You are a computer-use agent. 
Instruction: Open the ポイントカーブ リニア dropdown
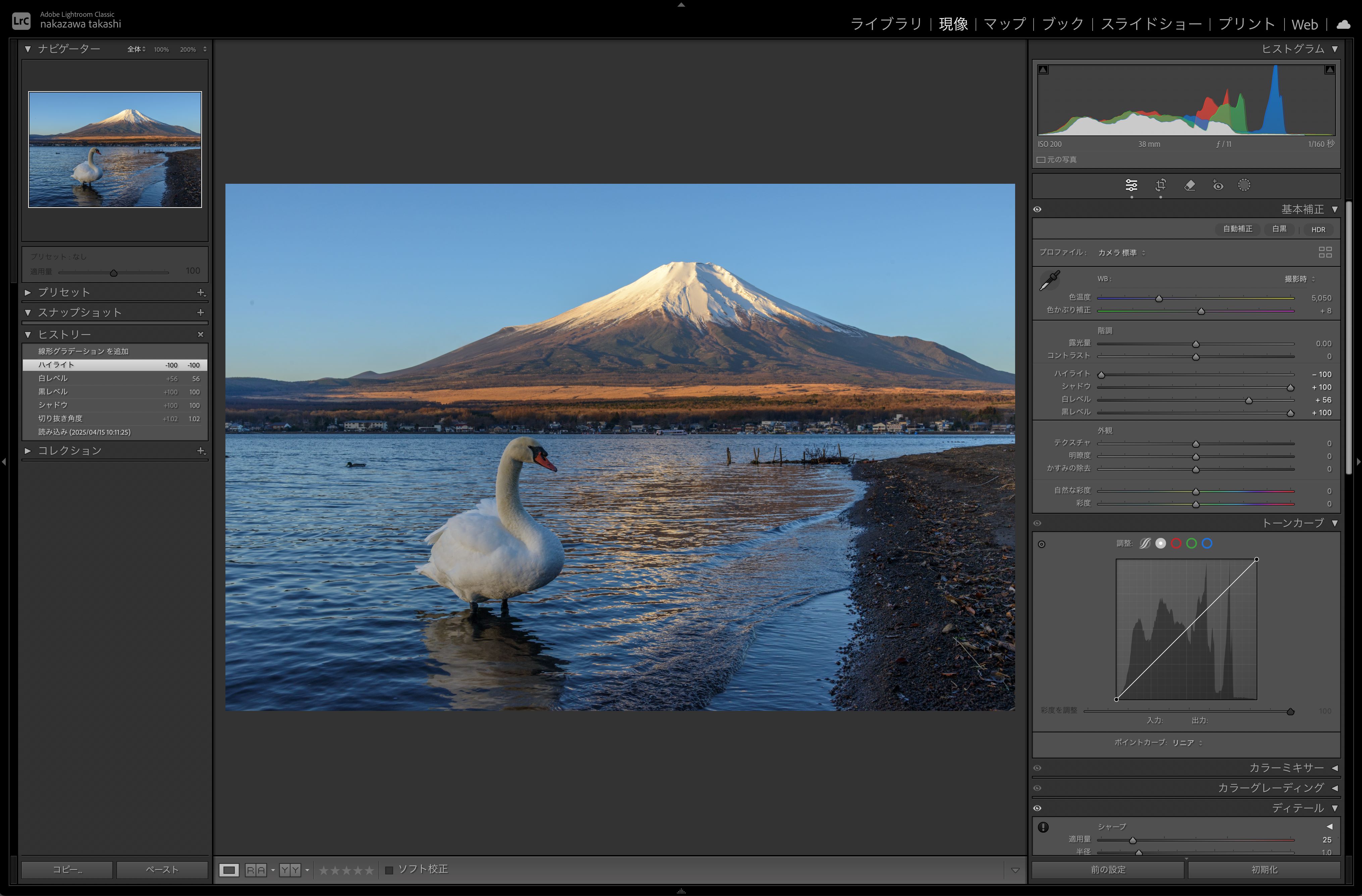pyautogui.click(x=1186, y=743)
